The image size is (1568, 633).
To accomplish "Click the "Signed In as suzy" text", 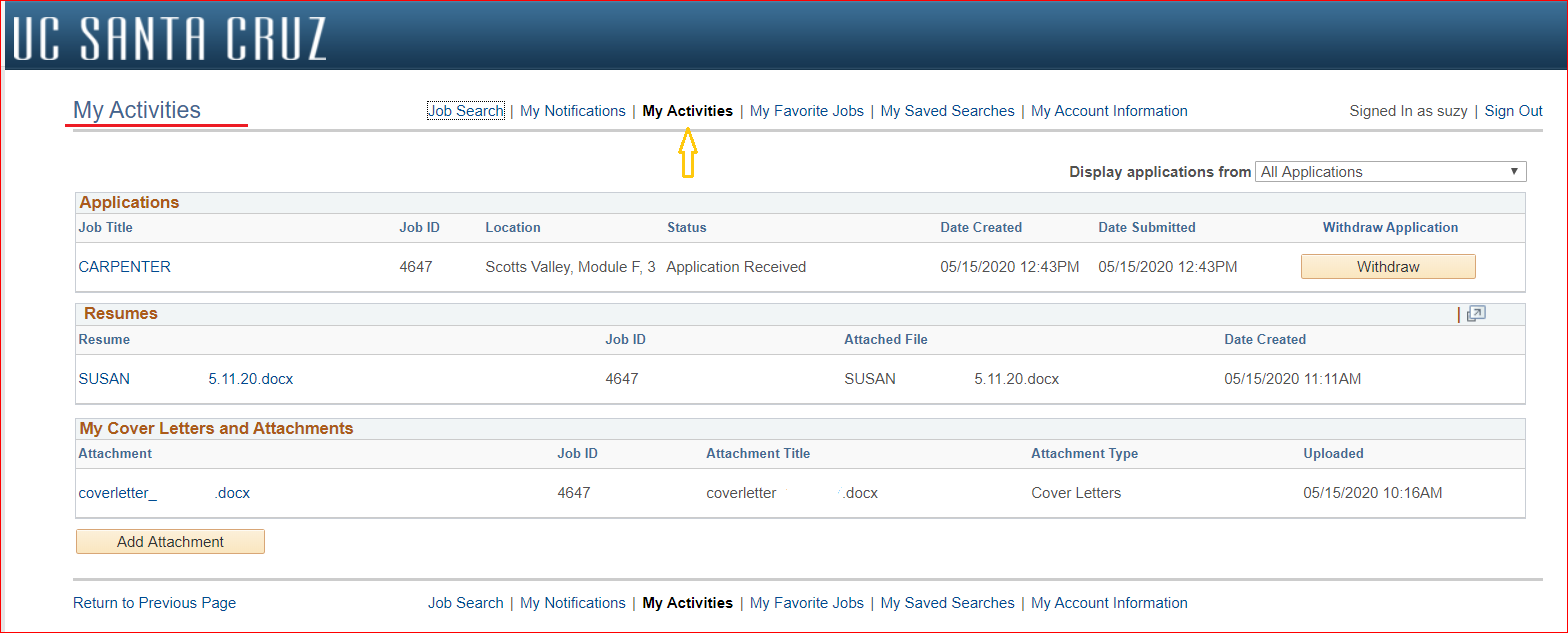I will click(1409, 111).
